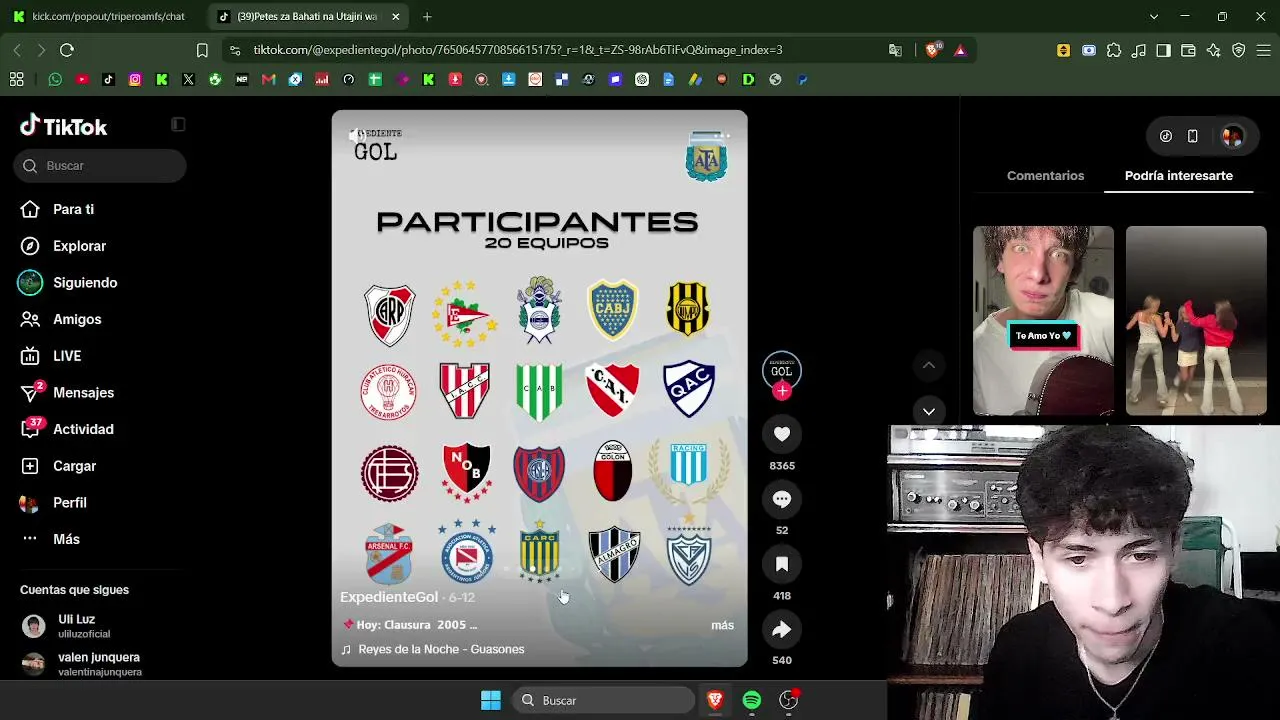The image size is (1280, 720).
Task: Translate this page using the translate icon
Action: [x=895, y=50]
